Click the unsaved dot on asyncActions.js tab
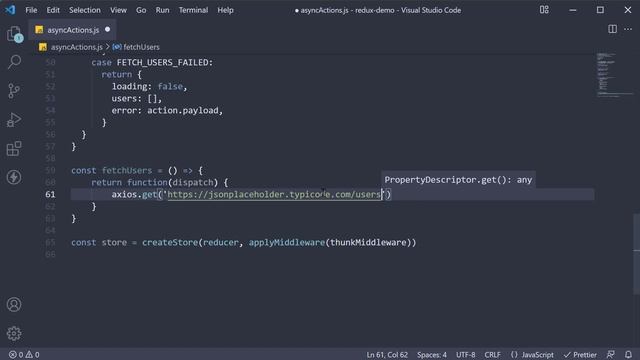 107,29
